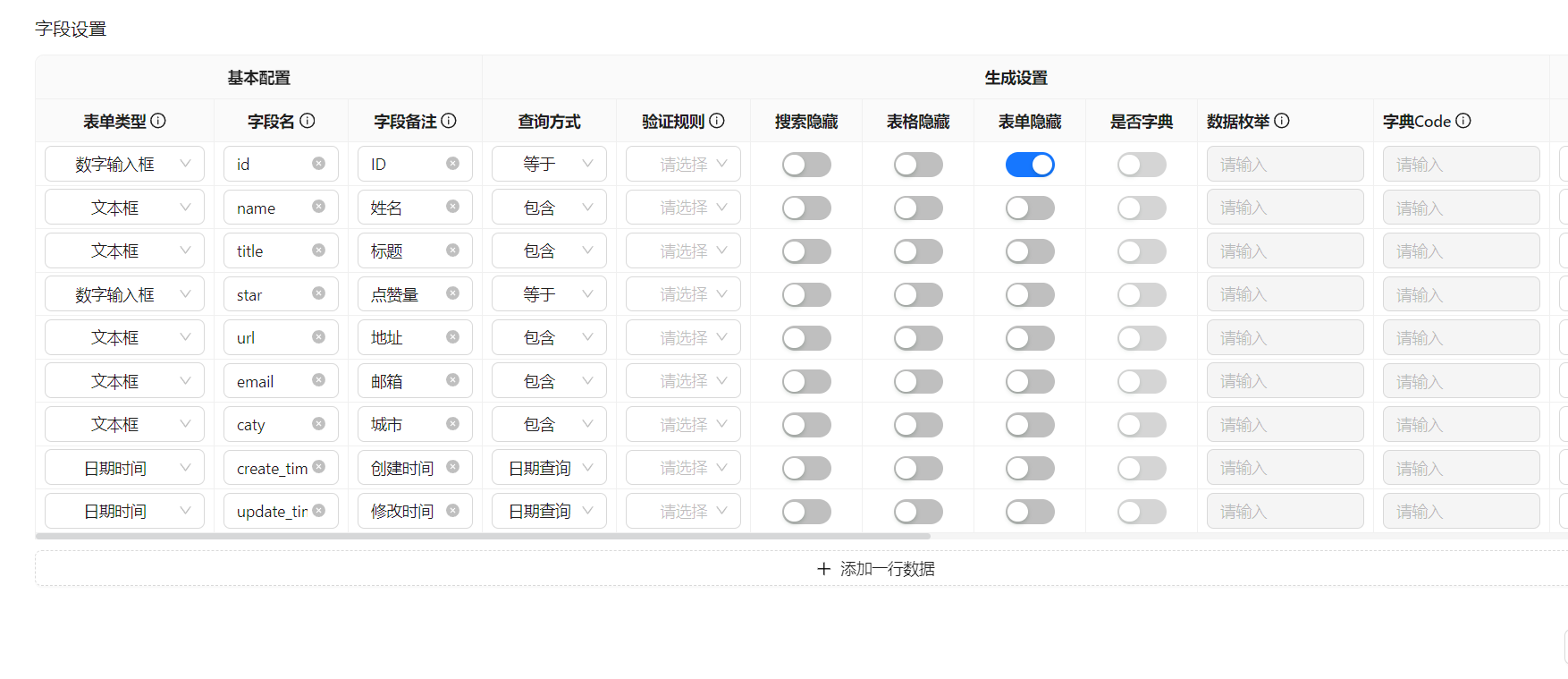Click info icon beside 表单类型 header

158,121
